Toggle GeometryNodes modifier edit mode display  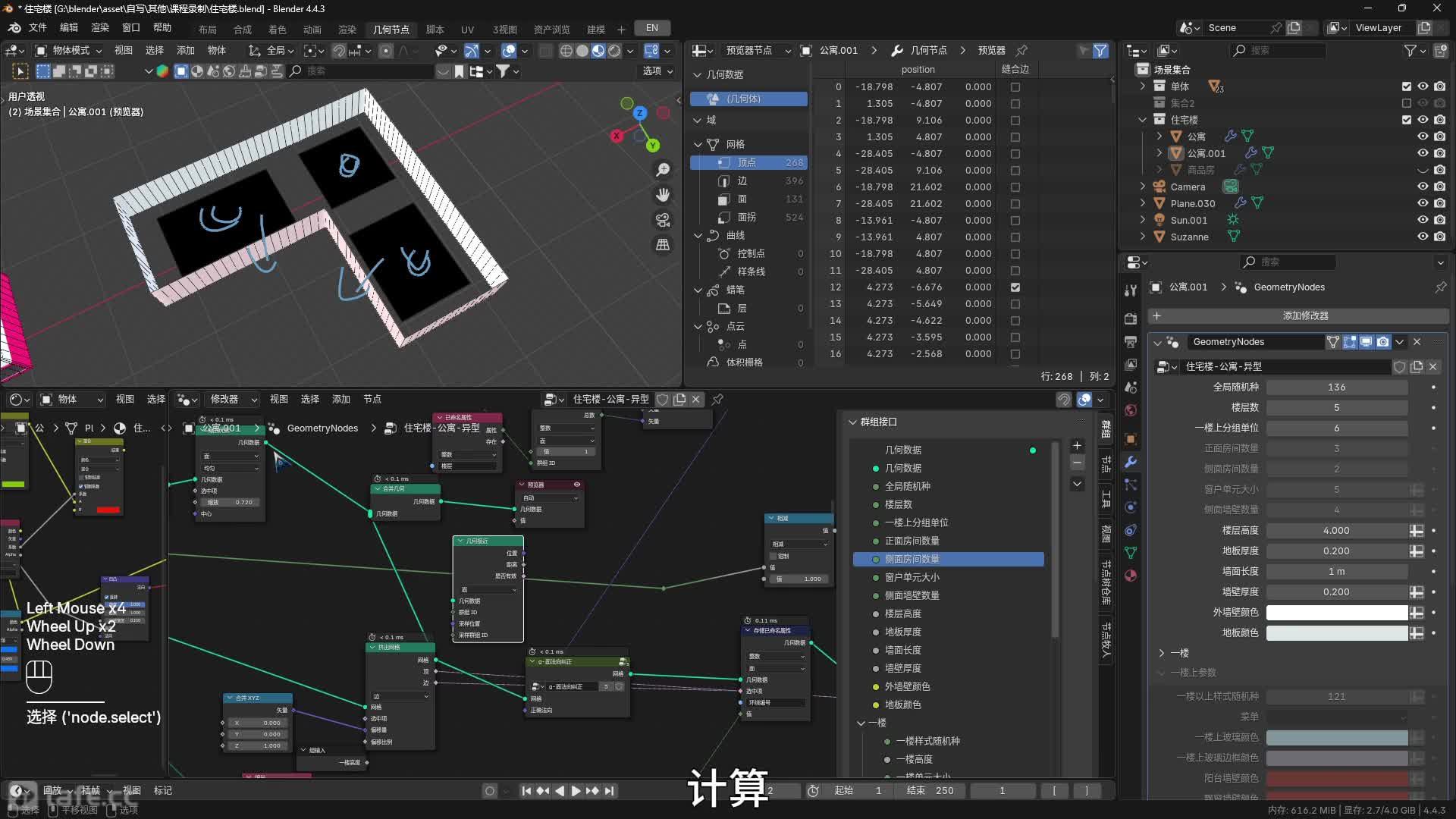pos(1350,342)
